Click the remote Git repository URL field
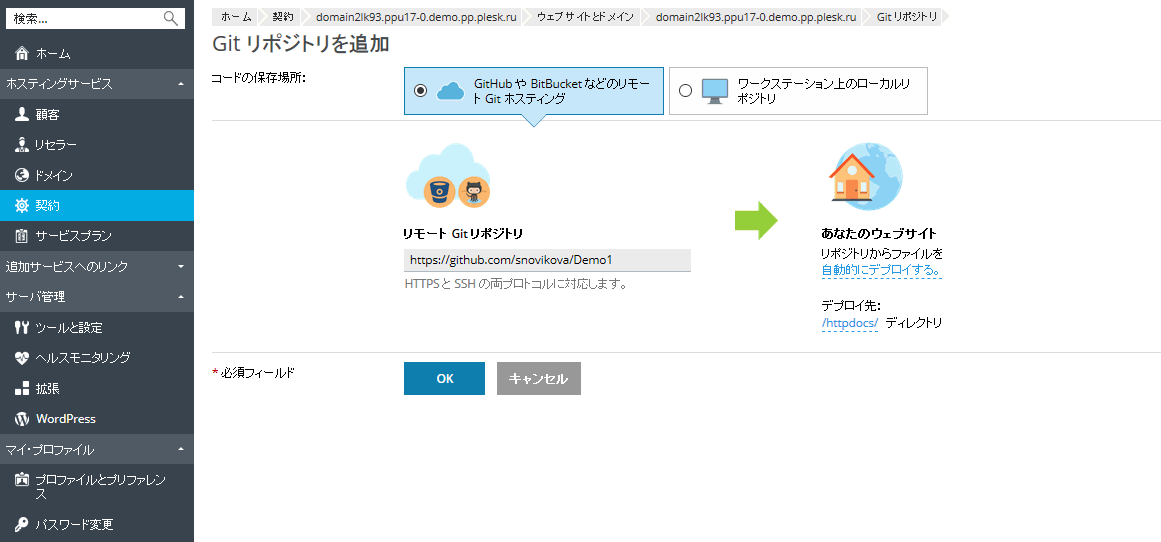1161x542 pixels. click(x=547, y=260)
